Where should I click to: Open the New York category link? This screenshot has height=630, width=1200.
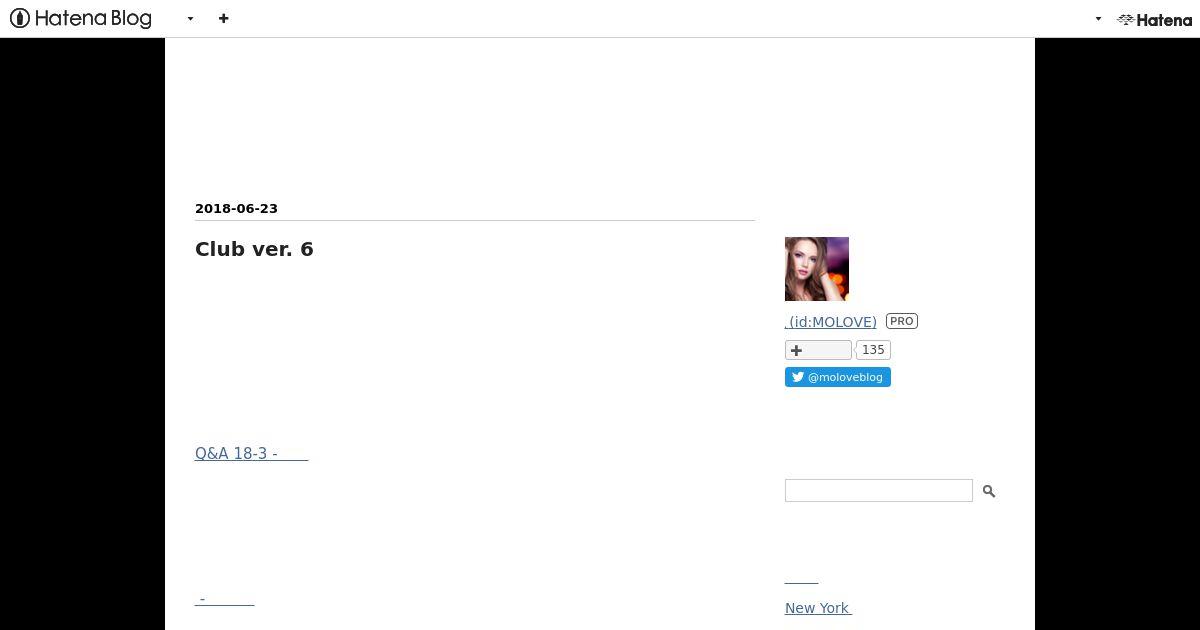(x=818, y=608)
